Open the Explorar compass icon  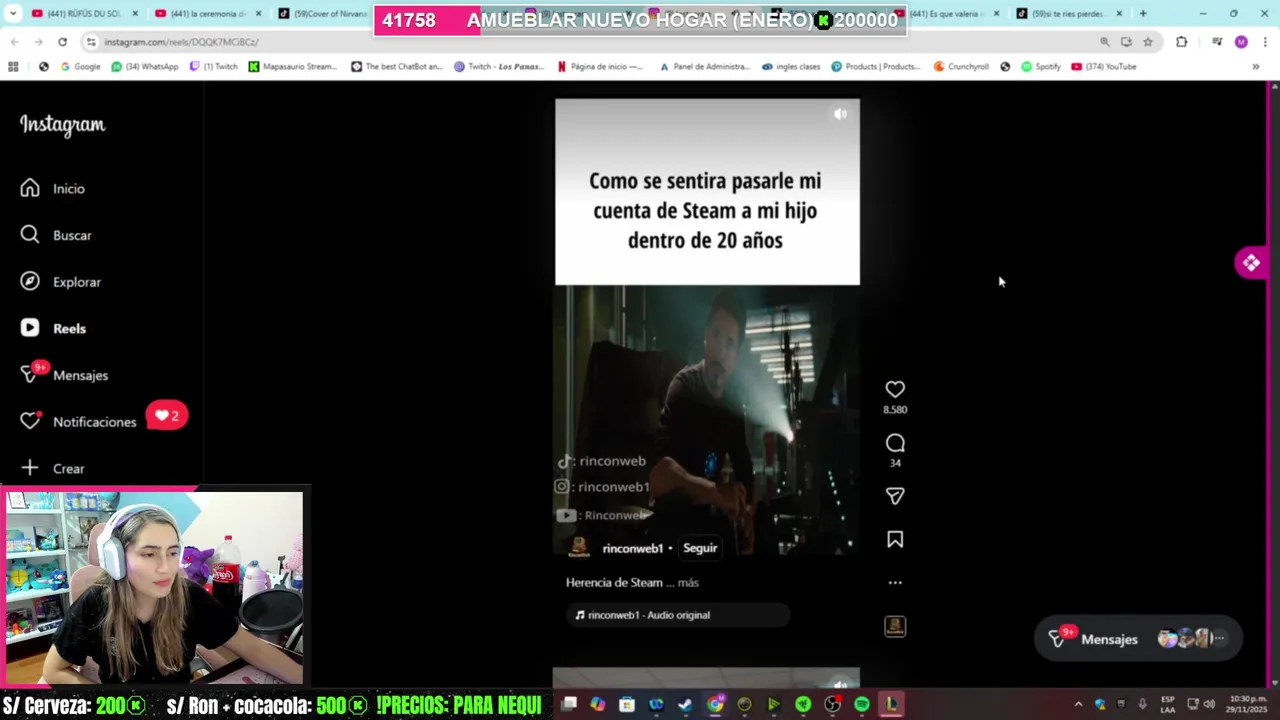pos(30,282)
